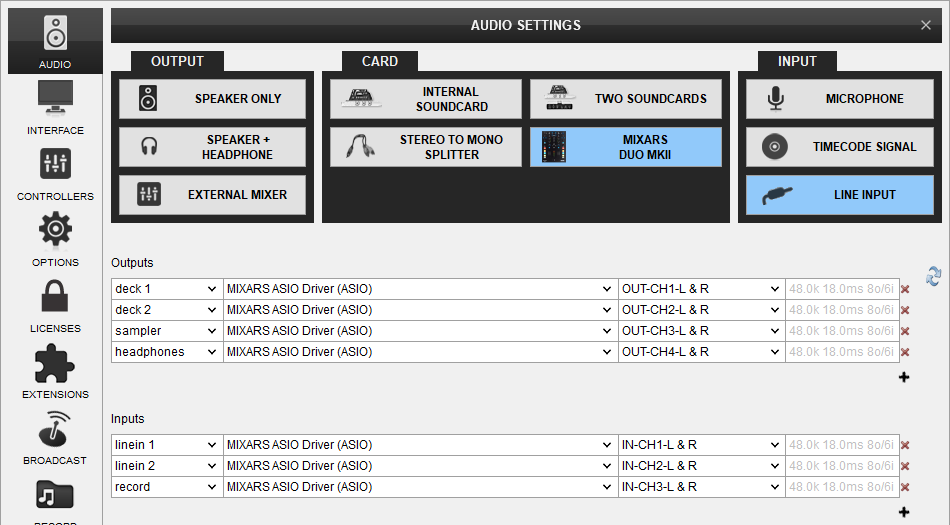This screenshot has width=950, height=525.
Task: Go to Options gear section
Action: tap(55, 239)
